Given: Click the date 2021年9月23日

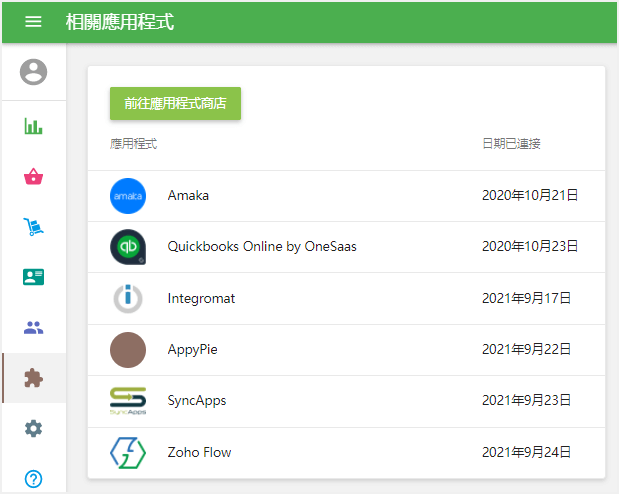Looking at the screenshot, I should click(526, 400).
